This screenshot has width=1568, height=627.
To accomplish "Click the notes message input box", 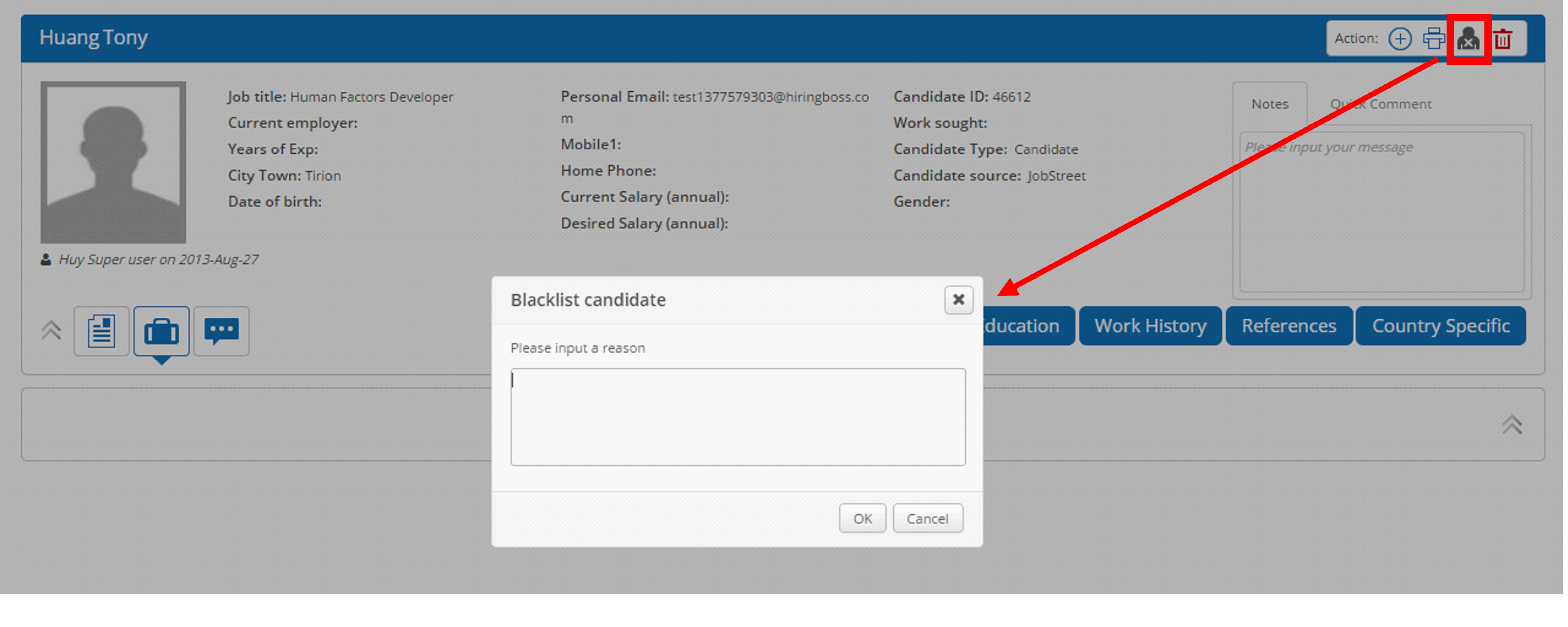I will tap(1382, 213).
